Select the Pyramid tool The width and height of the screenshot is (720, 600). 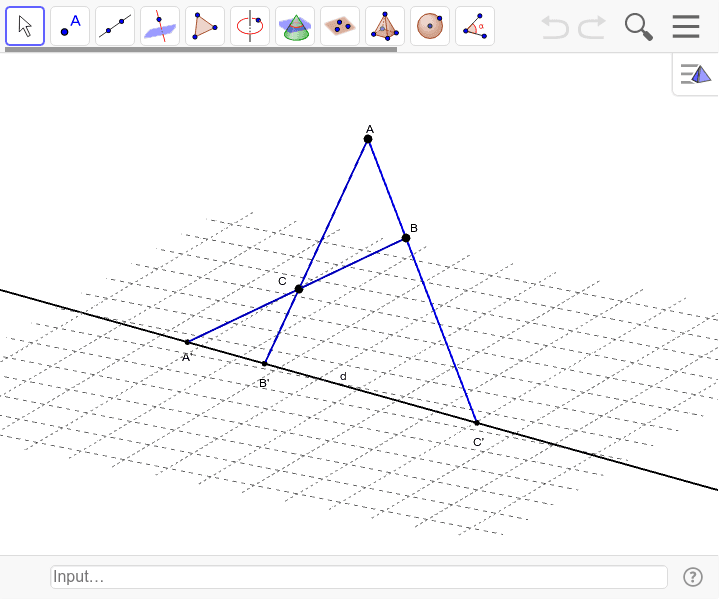click(385, 26)
